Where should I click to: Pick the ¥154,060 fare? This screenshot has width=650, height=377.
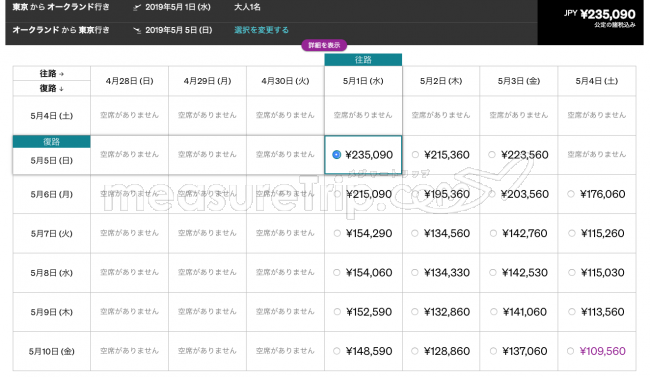(x=337, y=272)
